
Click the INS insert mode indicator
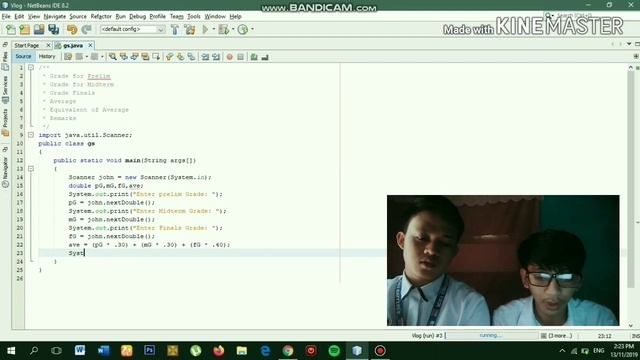636,336
